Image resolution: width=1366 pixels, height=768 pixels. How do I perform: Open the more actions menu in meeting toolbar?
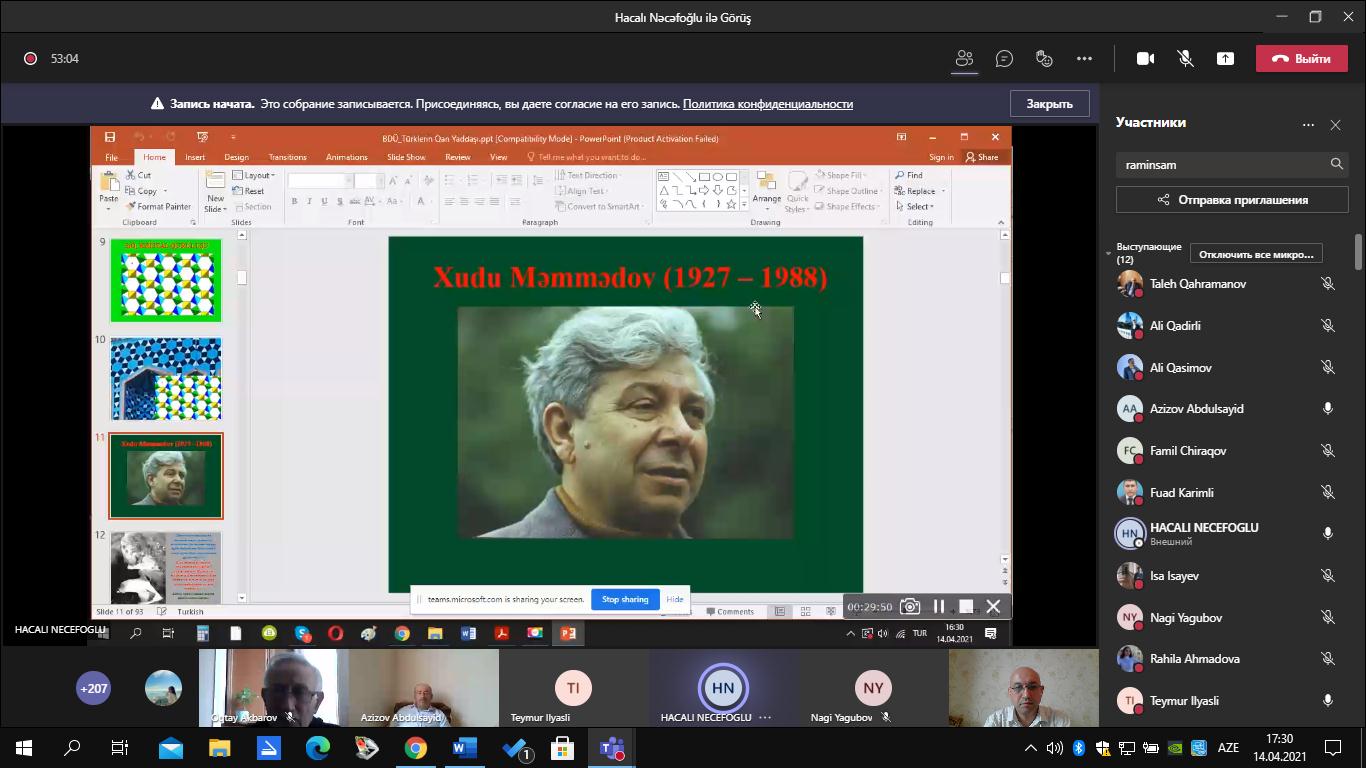1084,59
